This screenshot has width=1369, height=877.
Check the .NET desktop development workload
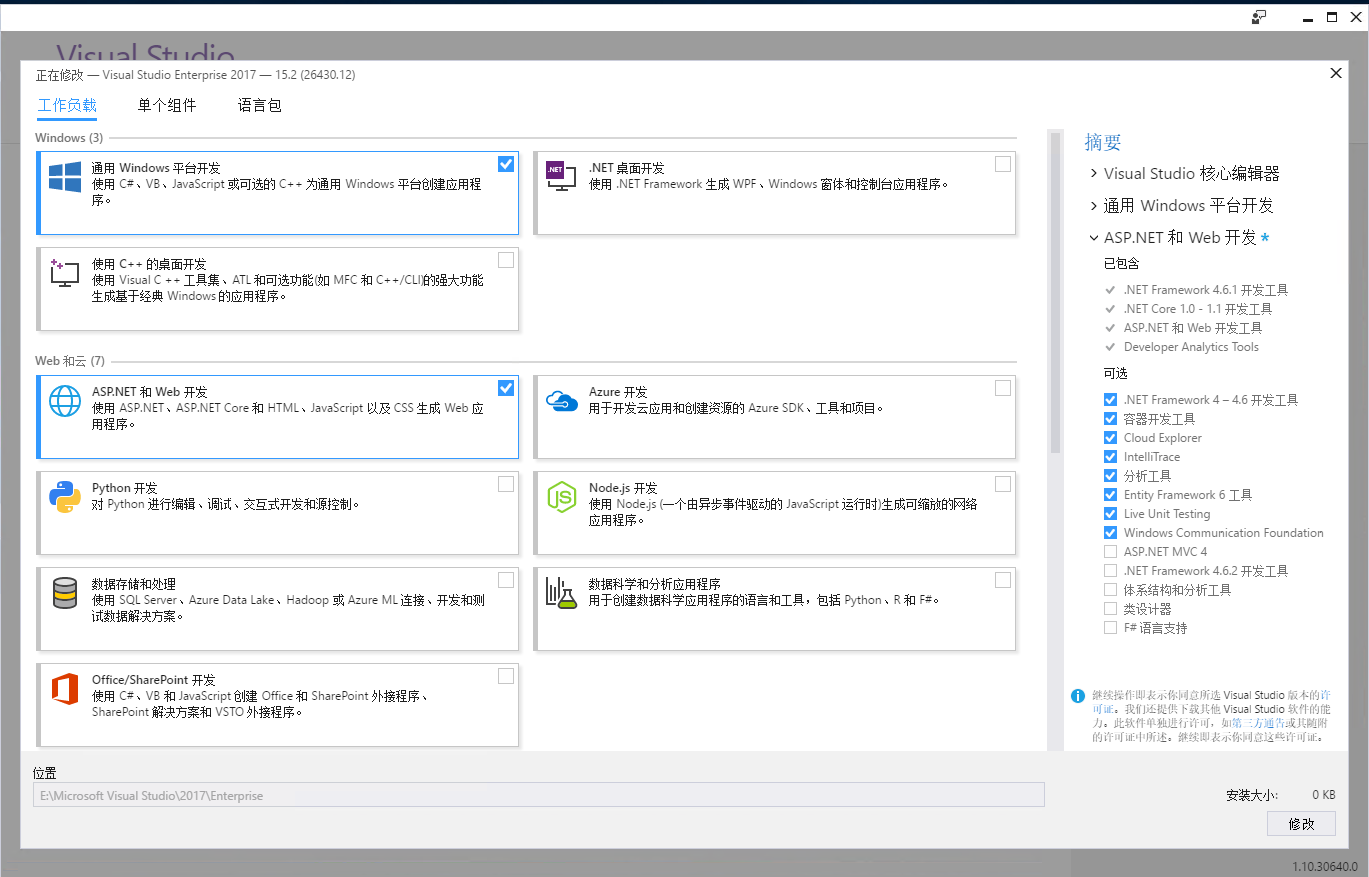point(1003,164)
